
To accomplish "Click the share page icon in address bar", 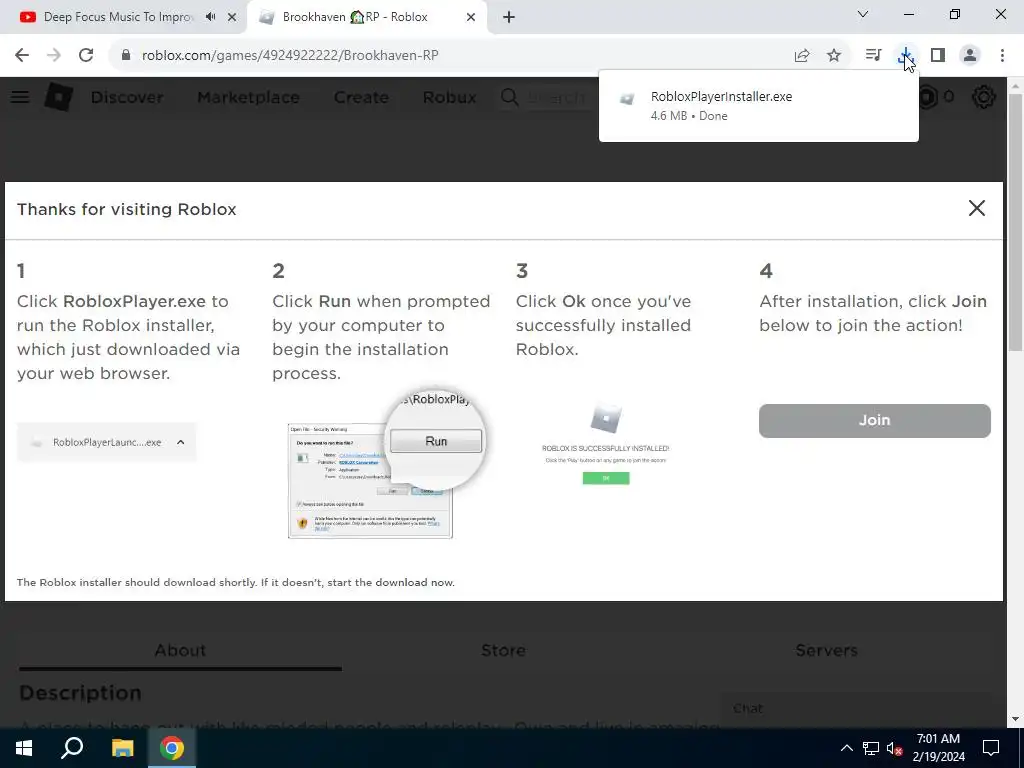I will pyautogui.click(x=802, y=56).
